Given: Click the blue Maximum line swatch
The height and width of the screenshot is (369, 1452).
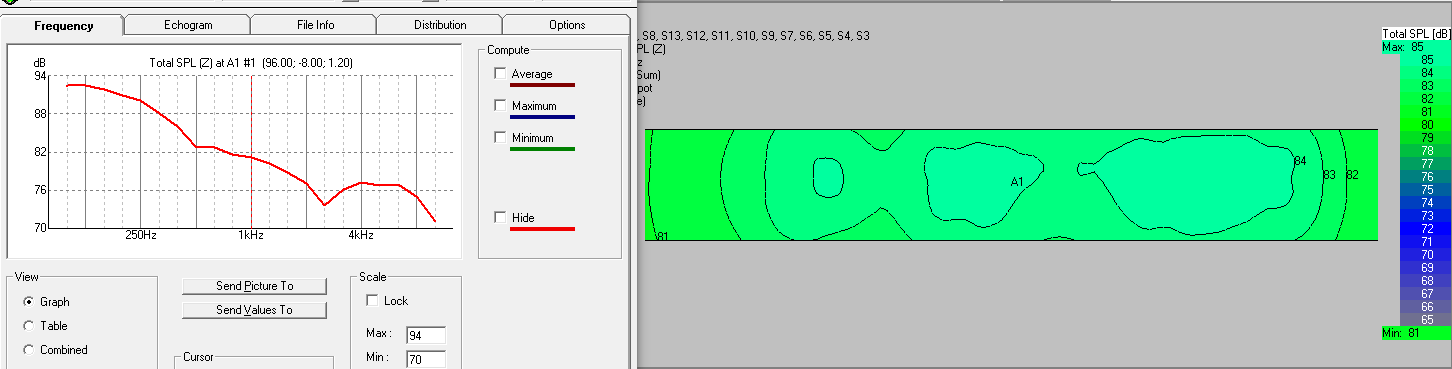Looking at the screenshot, I should [x=542, y=118].
